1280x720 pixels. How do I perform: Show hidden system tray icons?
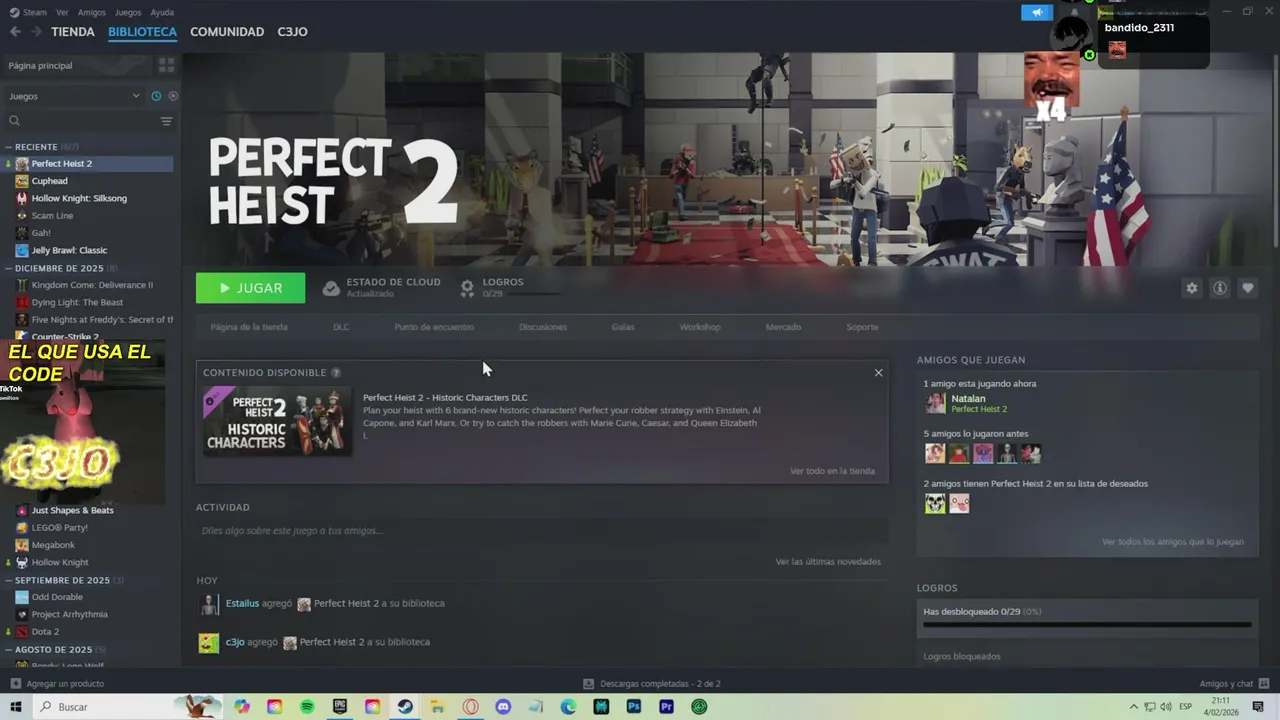tap(1133, 707)
